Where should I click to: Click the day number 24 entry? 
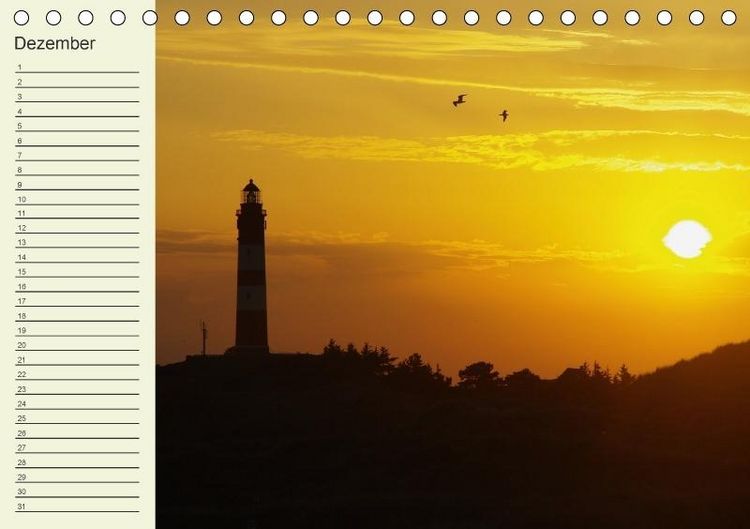pos(77,404)
